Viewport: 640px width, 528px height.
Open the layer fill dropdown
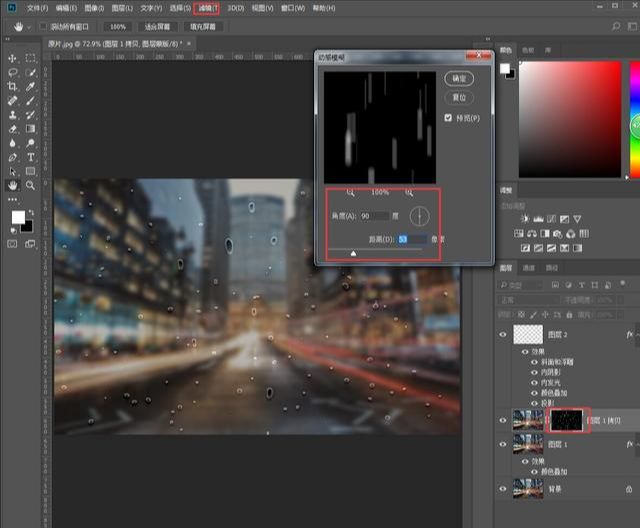621,315
